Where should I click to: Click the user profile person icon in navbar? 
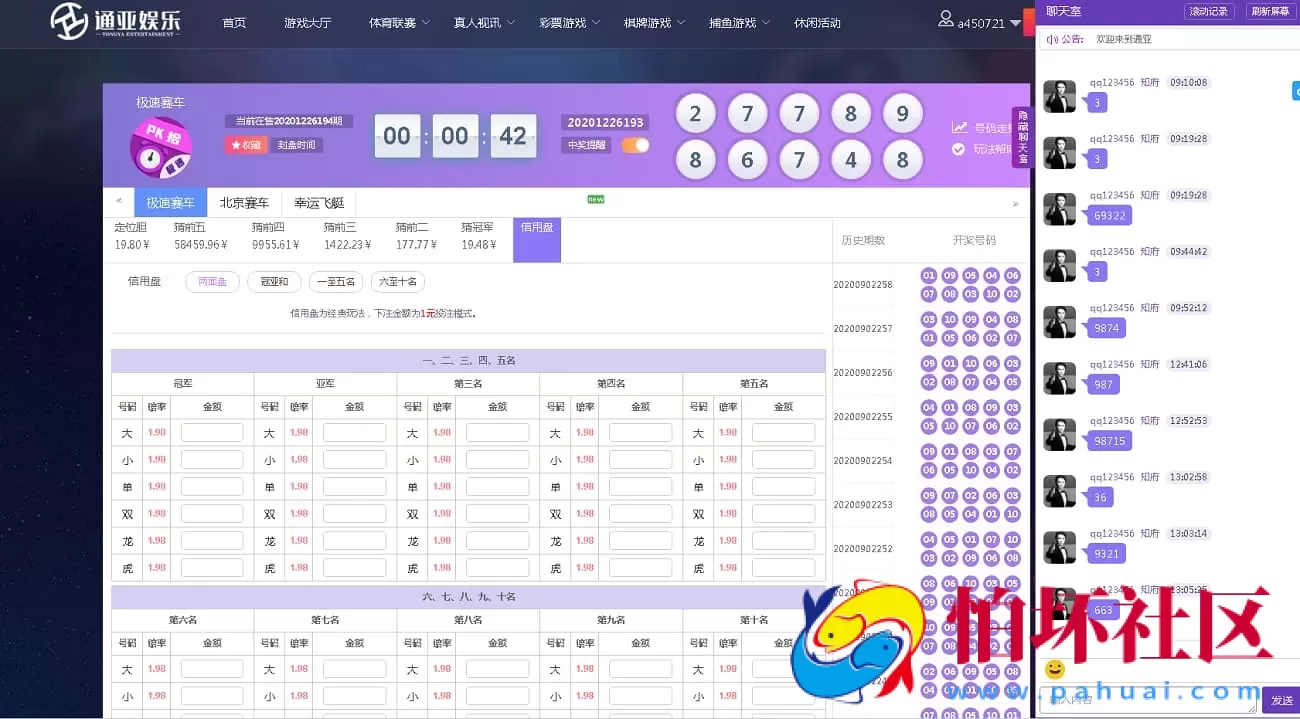click(946, 18)
